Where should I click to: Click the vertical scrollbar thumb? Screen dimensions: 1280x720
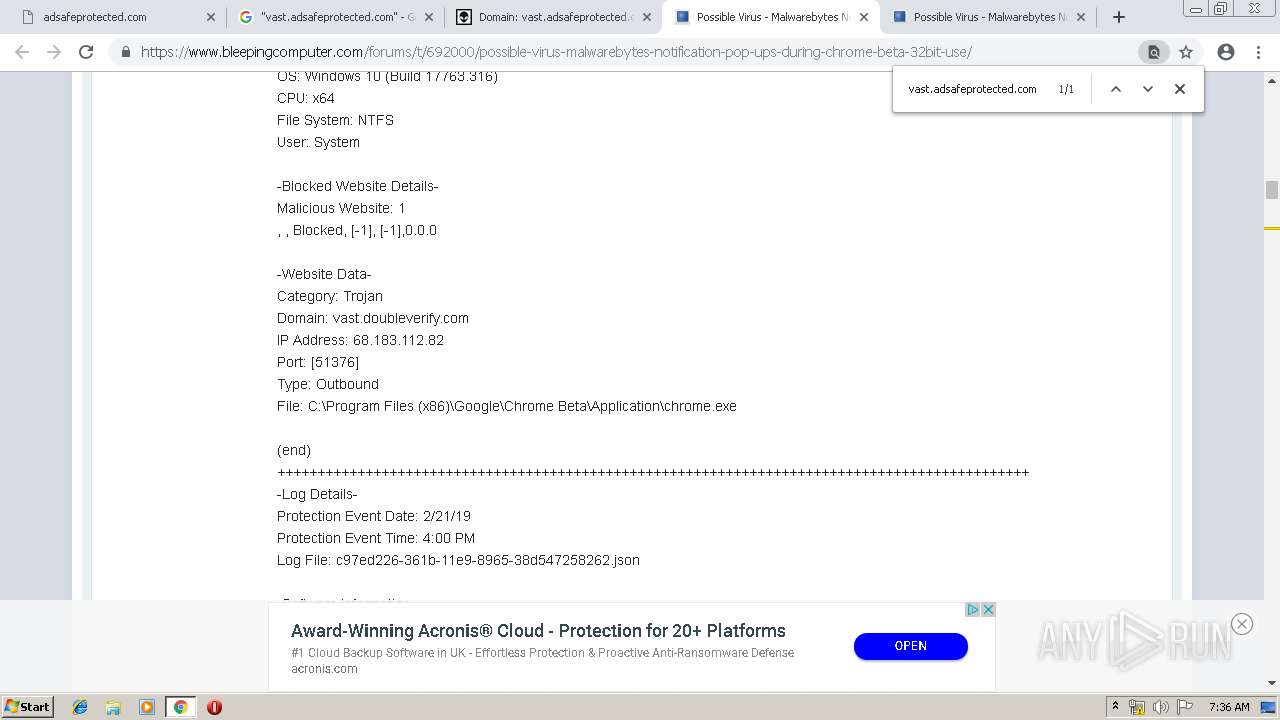(x=1272, y=190)
